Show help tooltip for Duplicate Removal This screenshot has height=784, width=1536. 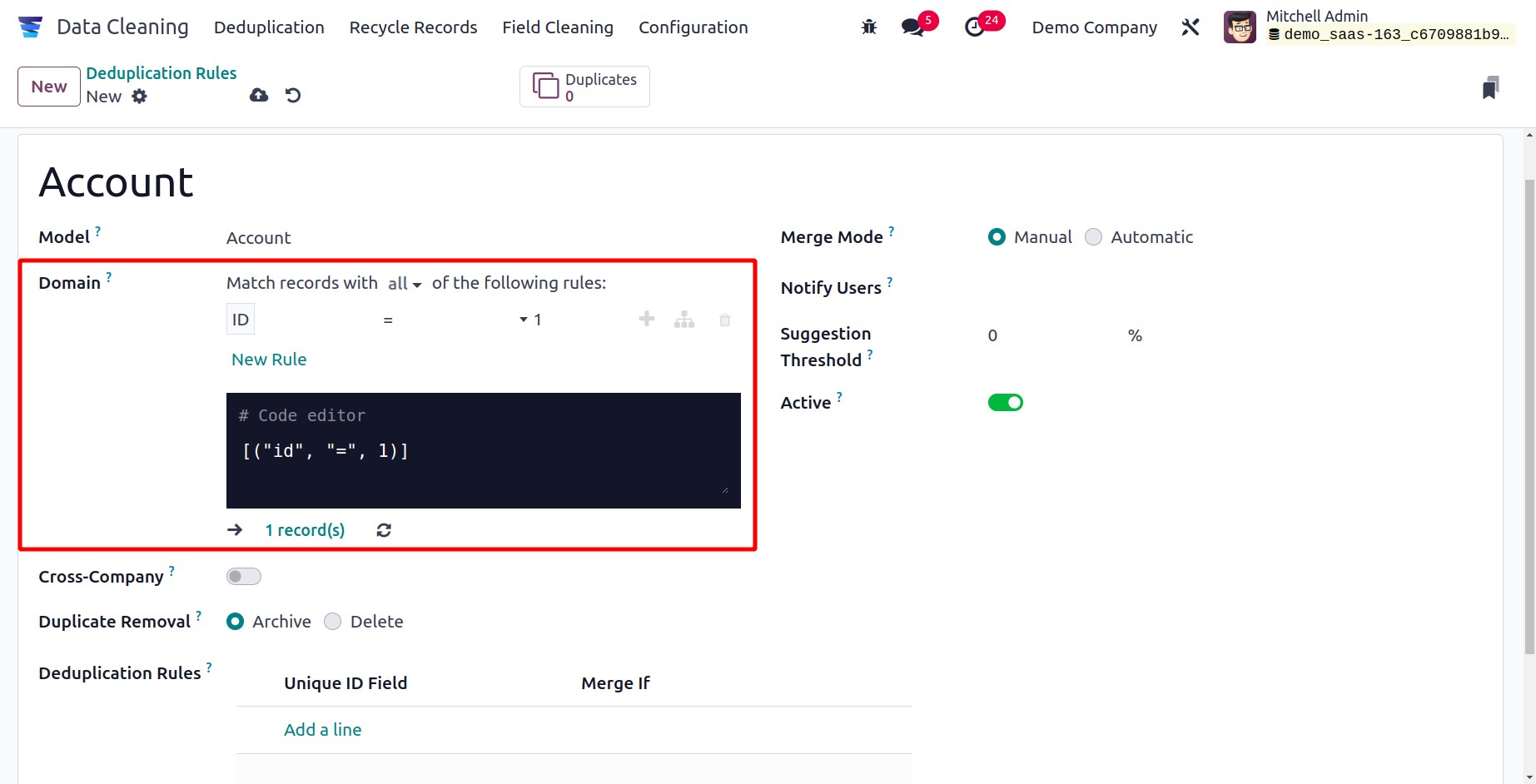click(x=199, y=616)
